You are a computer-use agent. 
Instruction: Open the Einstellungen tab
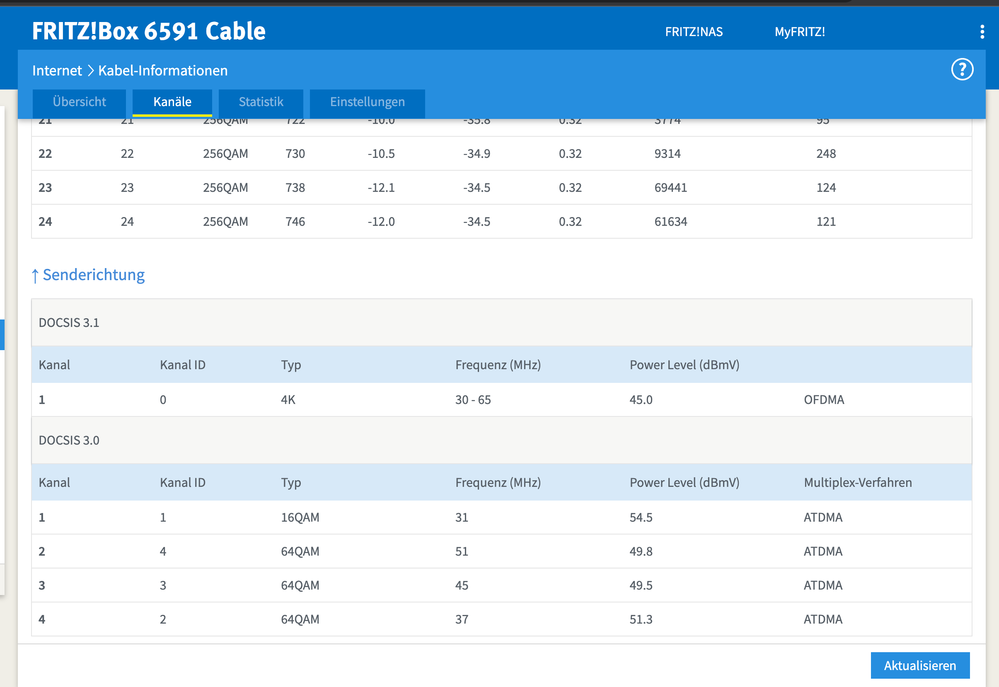point(367,102)
